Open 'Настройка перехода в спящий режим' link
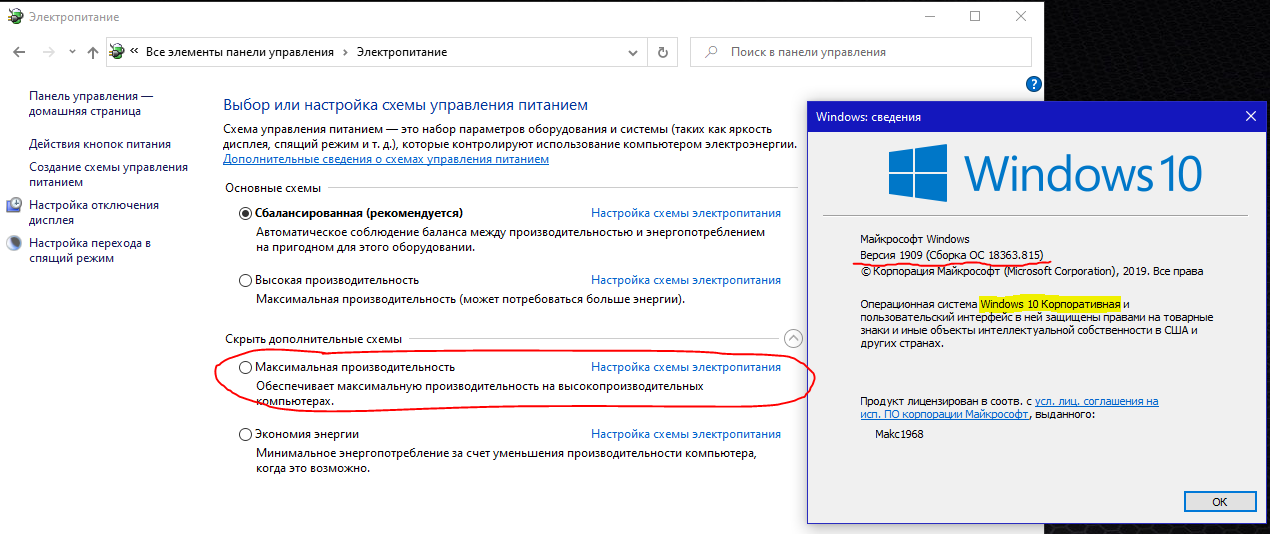The image size is (1270, 534). pos(90,250)
